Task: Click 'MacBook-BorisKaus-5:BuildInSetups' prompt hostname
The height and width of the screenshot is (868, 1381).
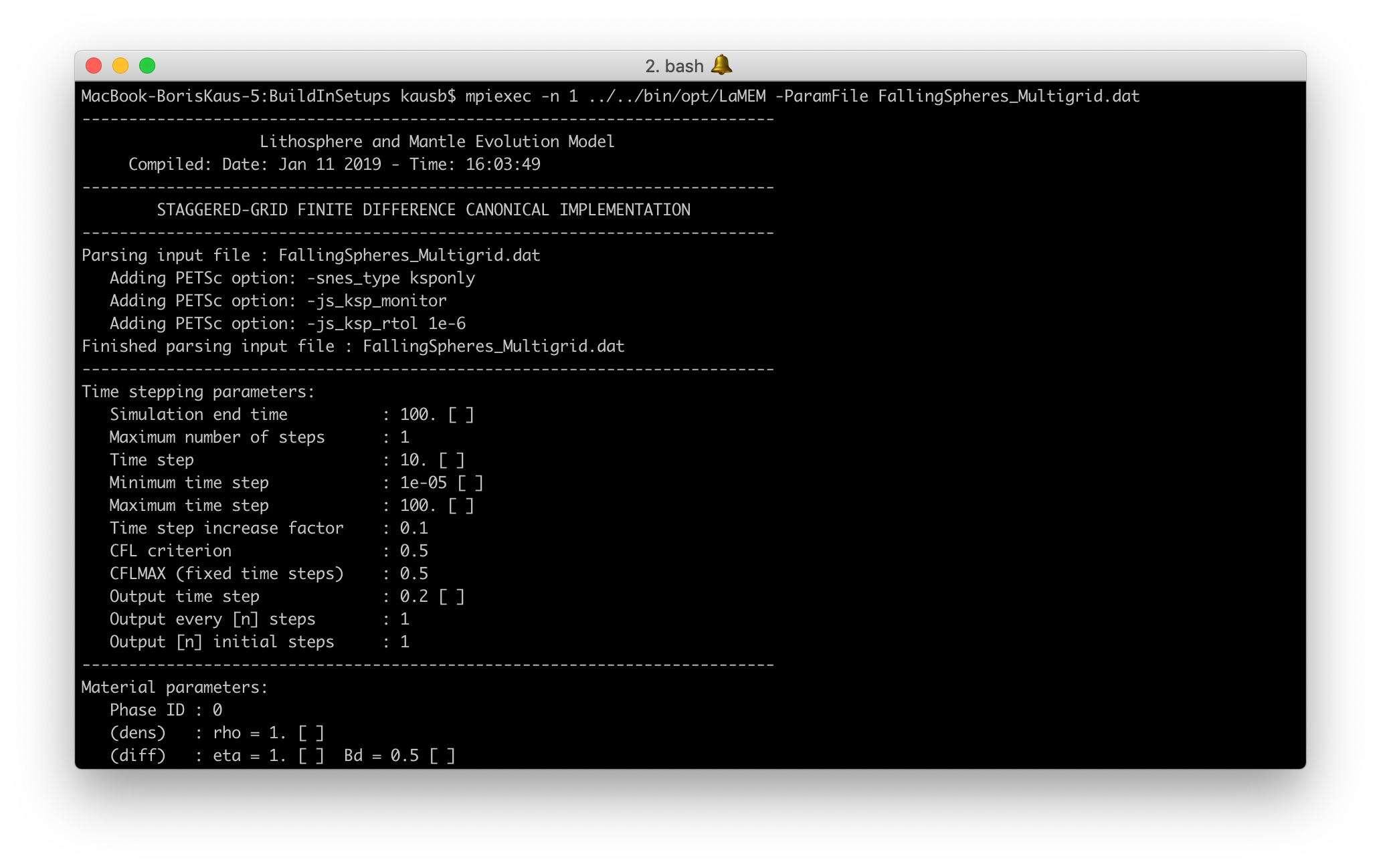Action: pos(236,96)
